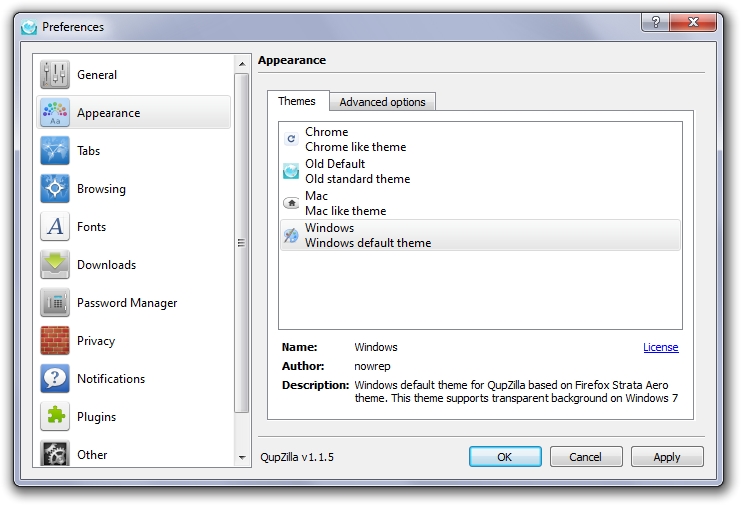Open the License link
The height and width of the screenshot is (506, 741).
pyautogui.click(x=661, y=347)
